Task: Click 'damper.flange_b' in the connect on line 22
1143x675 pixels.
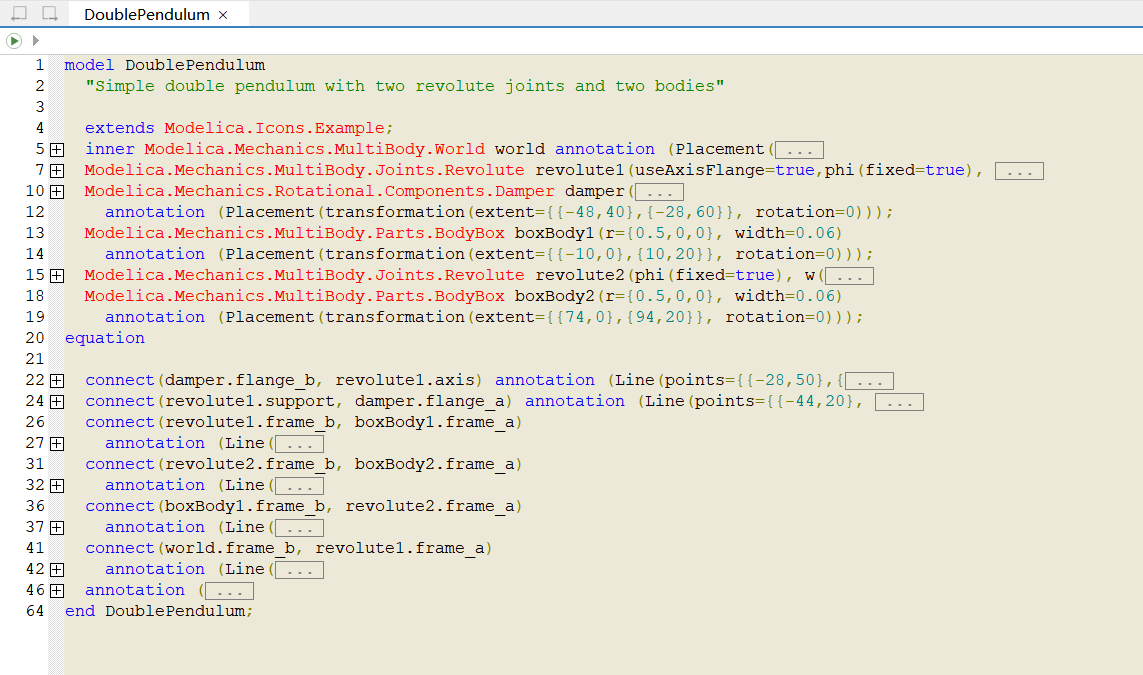Action: point(239,381)
